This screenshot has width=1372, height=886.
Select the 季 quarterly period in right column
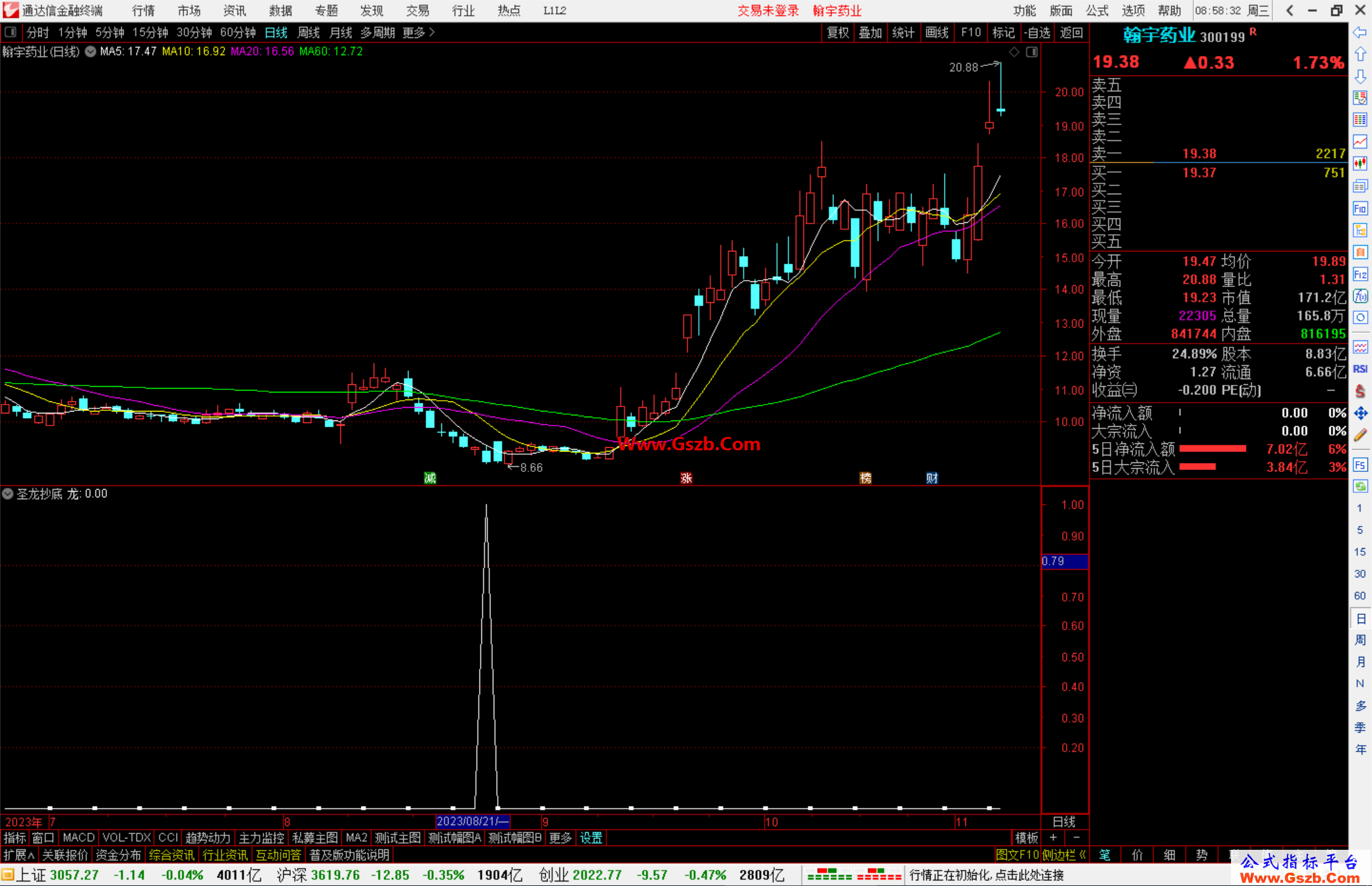1360,728
